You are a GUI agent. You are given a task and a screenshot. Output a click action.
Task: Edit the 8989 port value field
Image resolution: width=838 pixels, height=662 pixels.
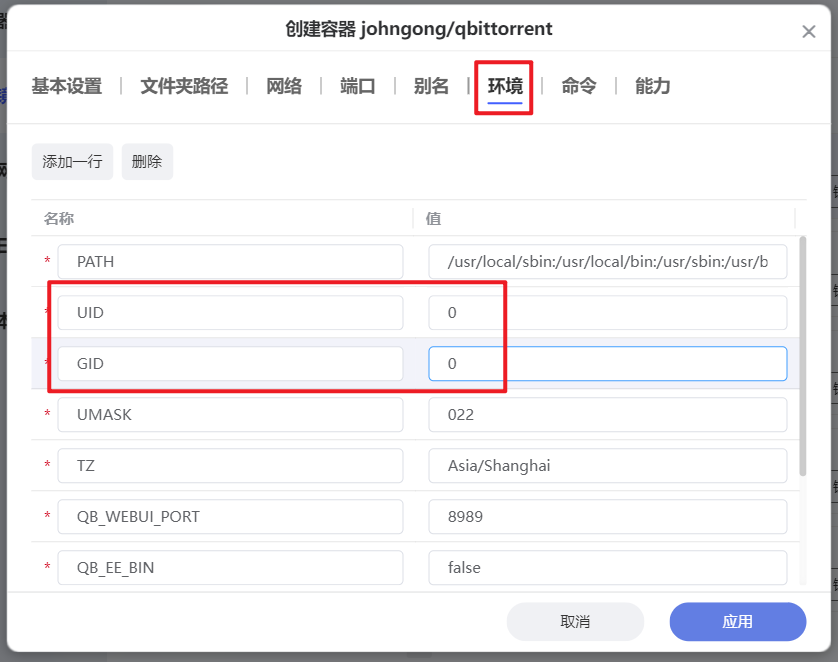[x=608, y=517]
